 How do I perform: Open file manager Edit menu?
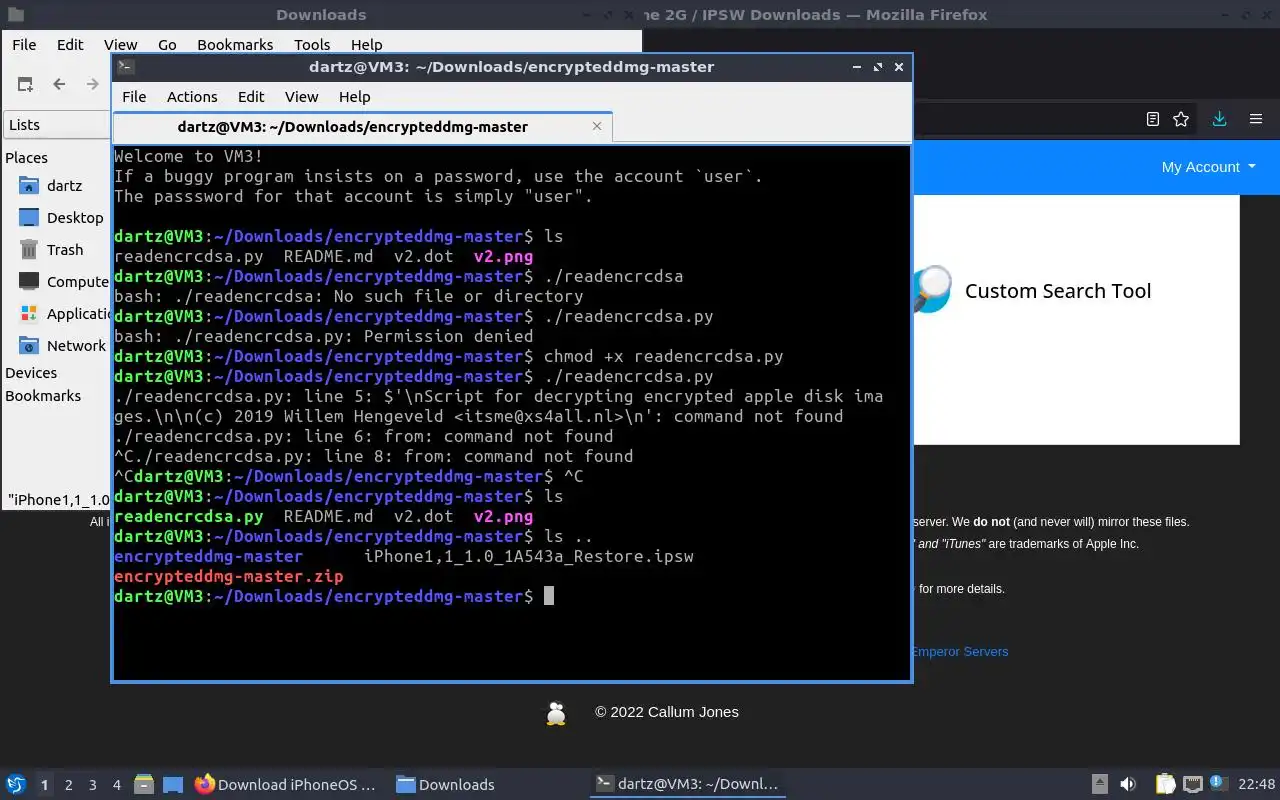click(70, 44)
